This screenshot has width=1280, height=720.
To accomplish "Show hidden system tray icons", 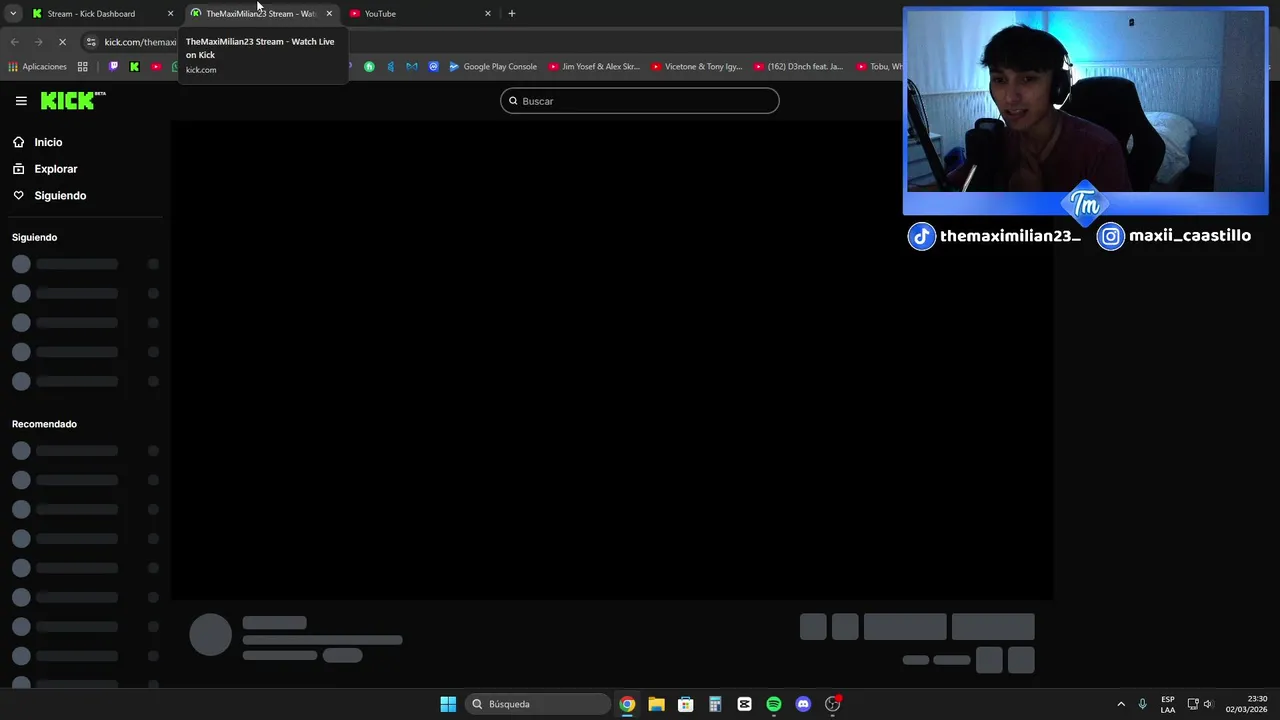I will coord(1121,704).
